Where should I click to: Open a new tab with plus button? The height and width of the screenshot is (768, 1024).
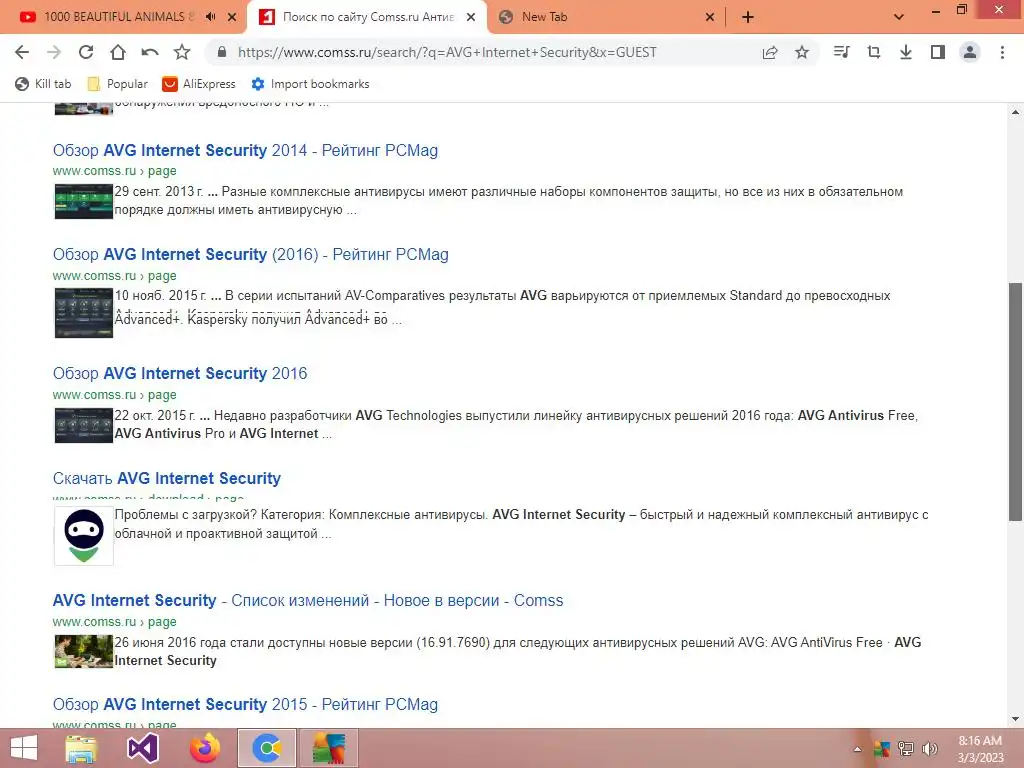coord(748,17)
